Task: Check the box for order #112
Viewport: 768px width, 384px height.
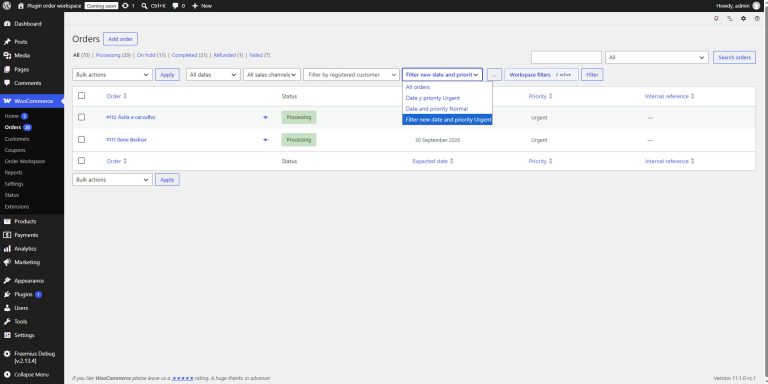Action: point(81,117)
